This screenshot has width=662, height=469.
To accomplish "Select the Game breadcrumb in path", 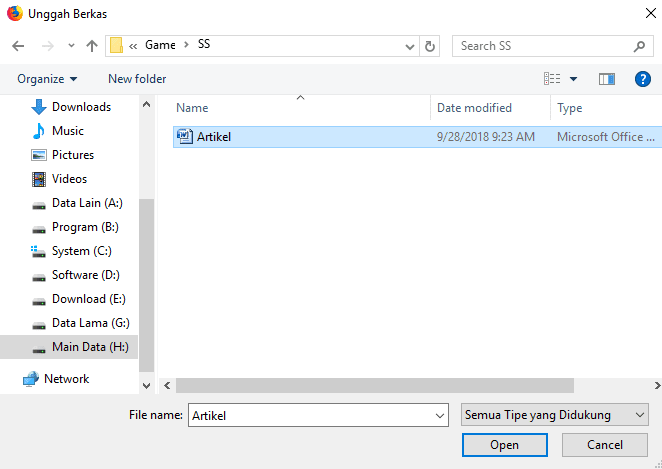I will pyautogui.click(x=160, y=45).
